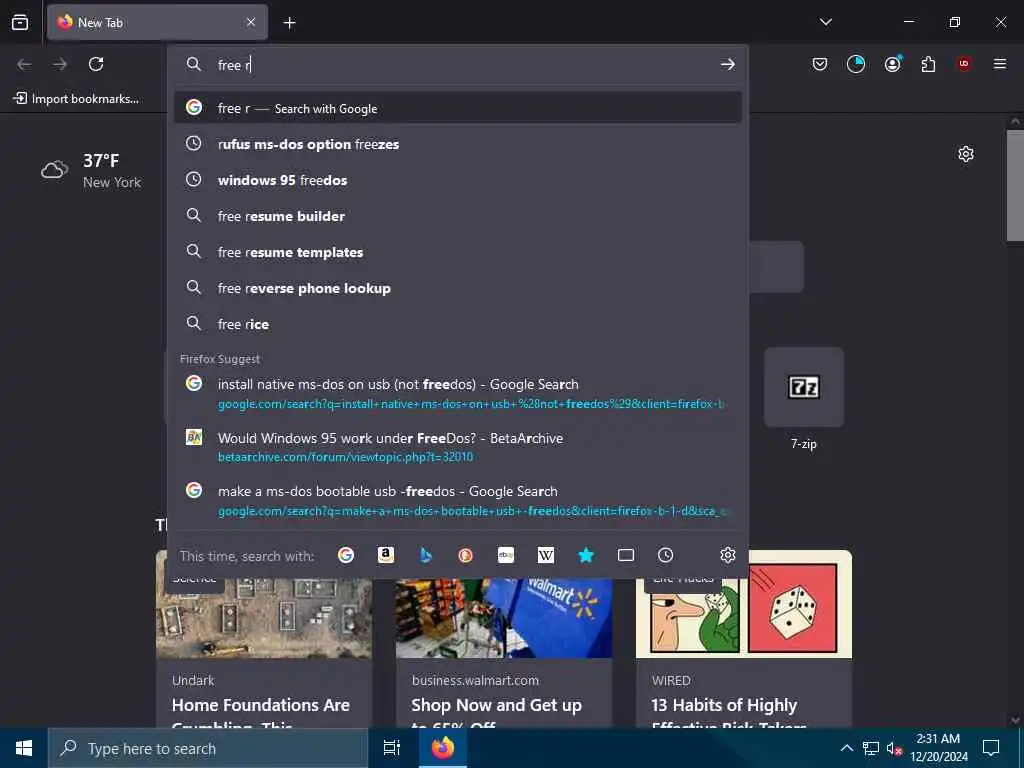Open a new tab with the plus button

click(289, 23)
